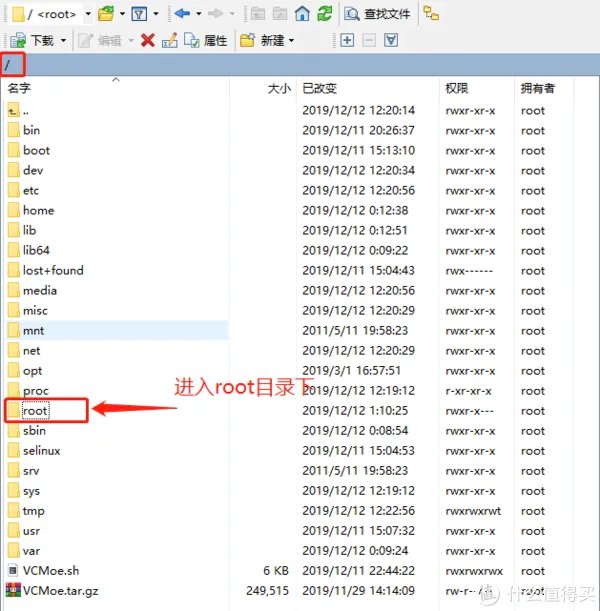The image size is (600, 611).
Task: Click the red Delete X icon
Action: point(147,40)
